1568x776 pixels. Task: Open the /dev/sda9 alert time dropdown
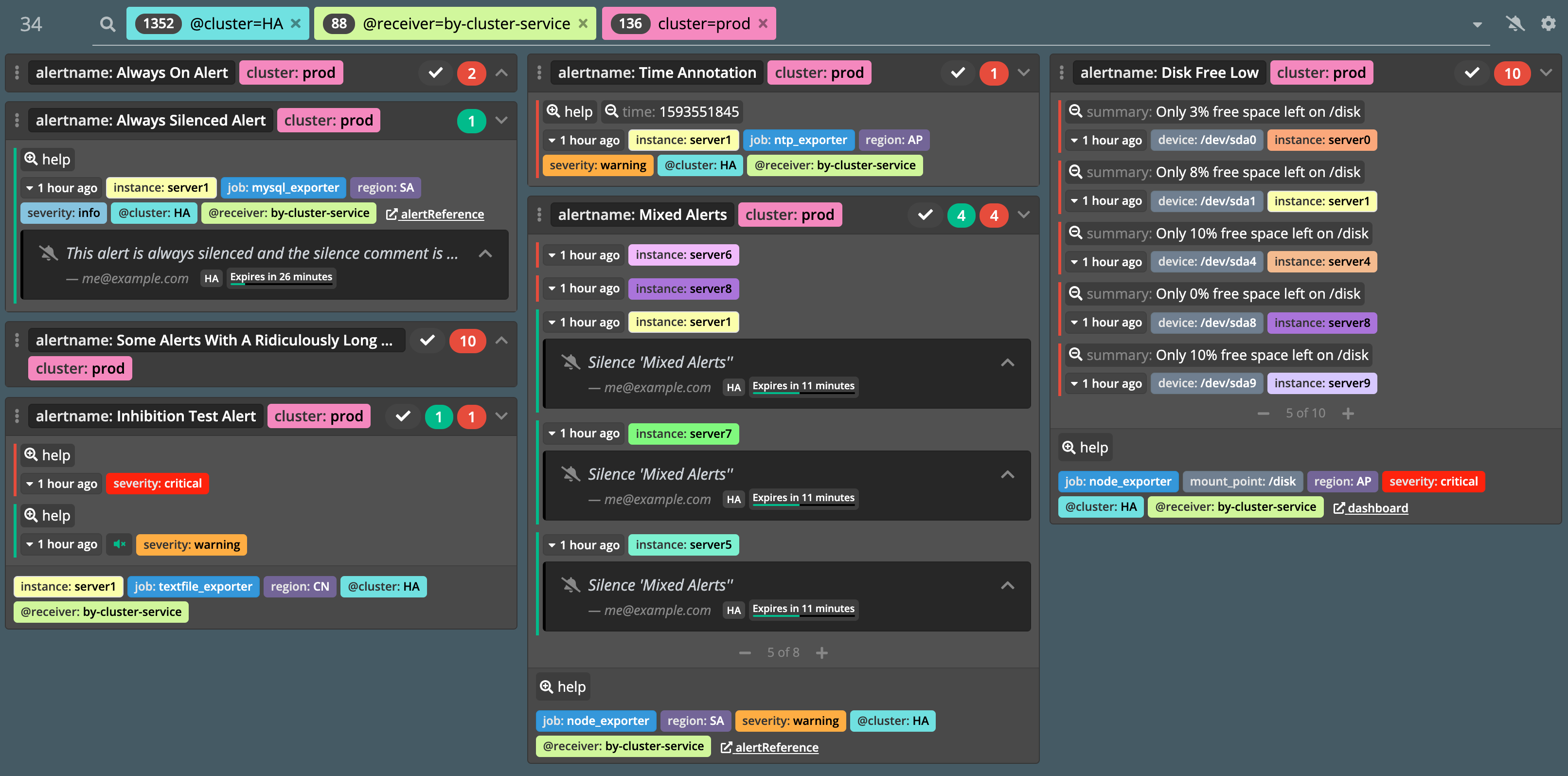tap(1106, 383)
